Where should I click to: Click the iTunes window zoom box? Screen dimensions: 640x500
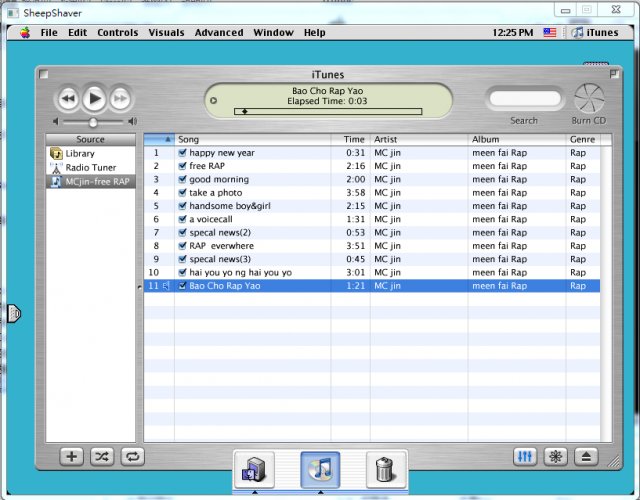click(x=614, y=74)
